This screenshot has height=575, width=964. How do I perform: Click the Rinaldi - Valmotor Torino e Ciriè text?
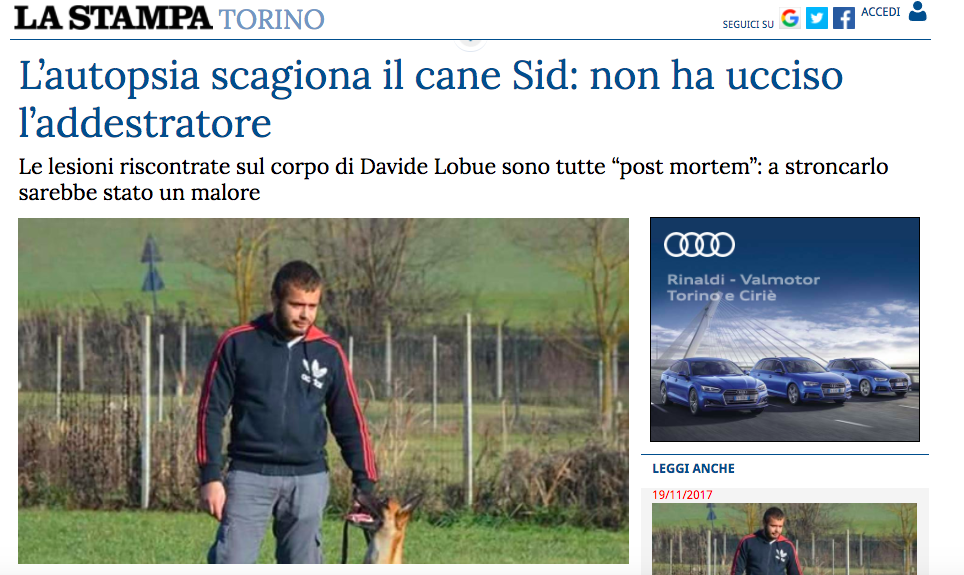click(743, 287)
